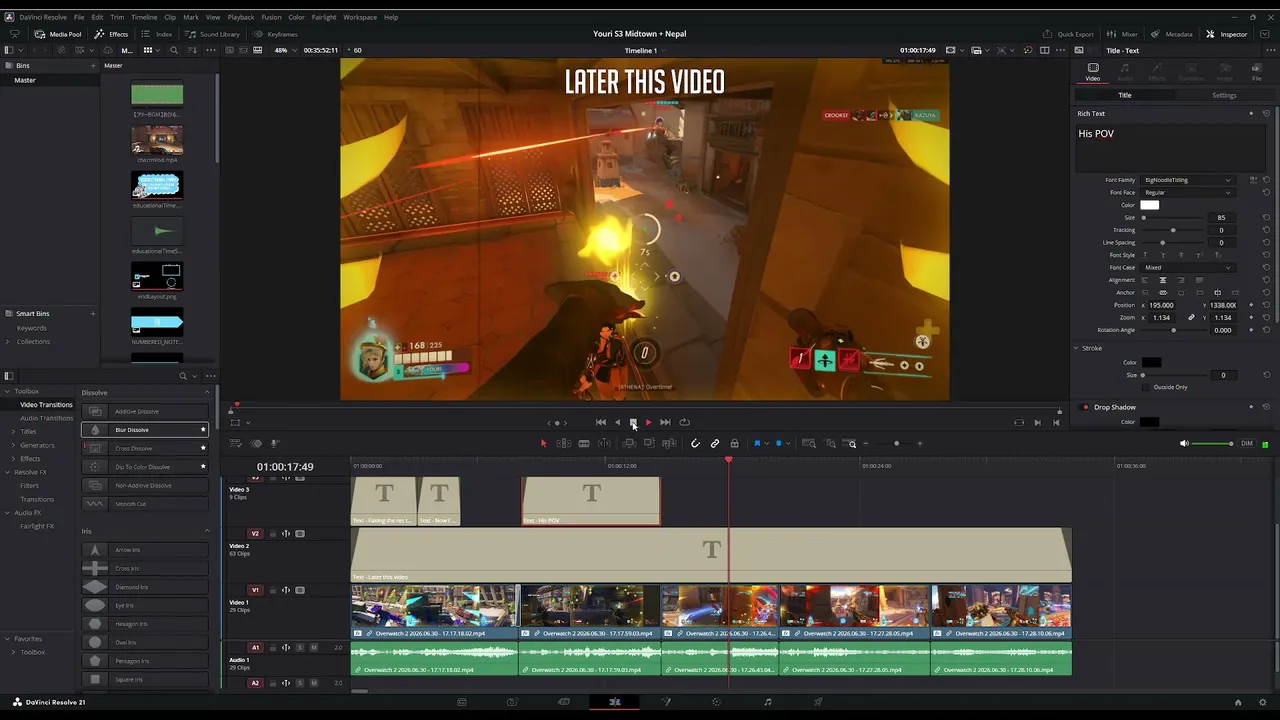Collapse the Dissolve transitions group
This screenshot has width=1280, height=720.
click(x=207, y=392)
